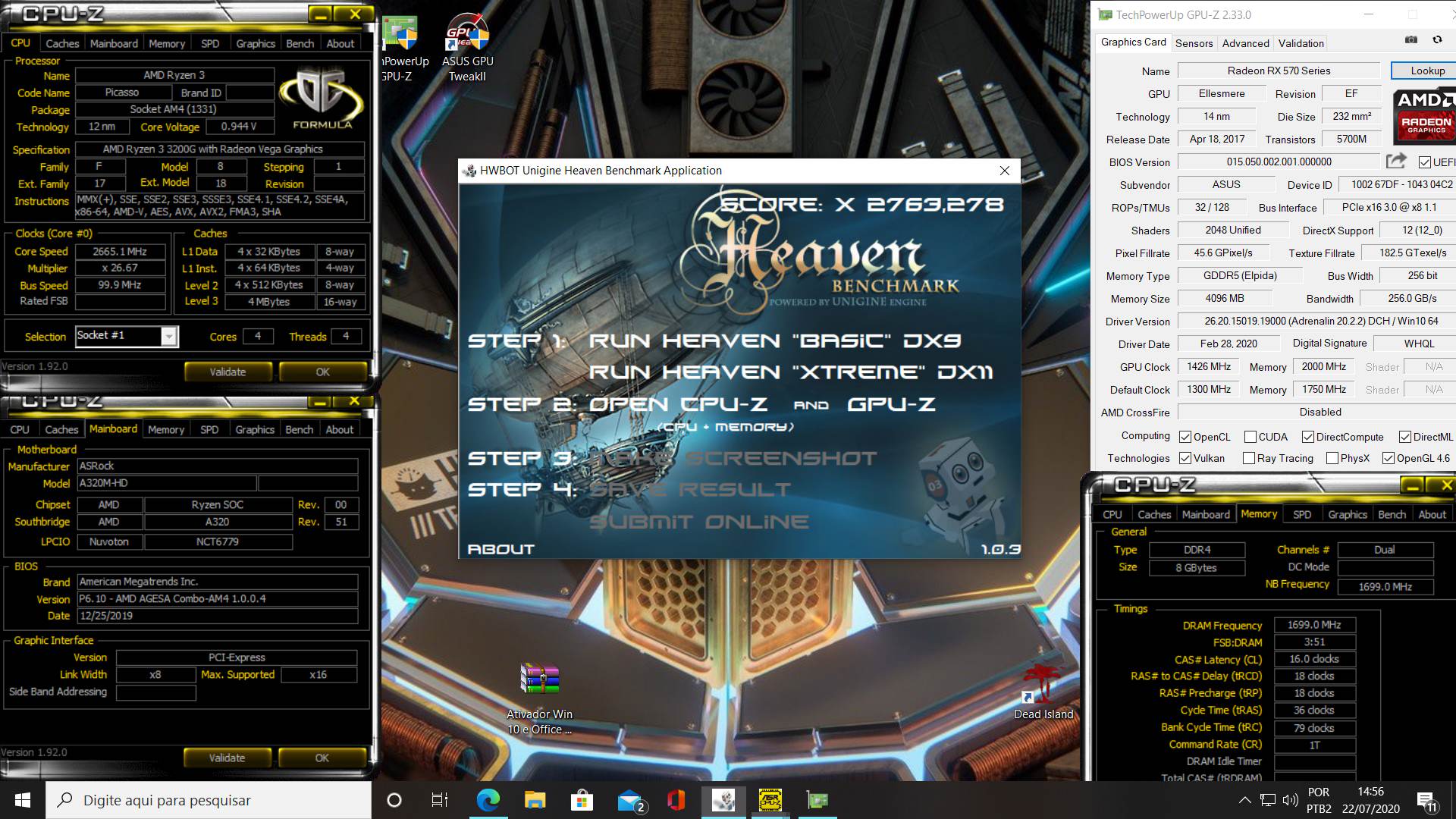
Task: Expand the Socket #1 selection dropdown in CPU-Z
Action: coord(170,336)
